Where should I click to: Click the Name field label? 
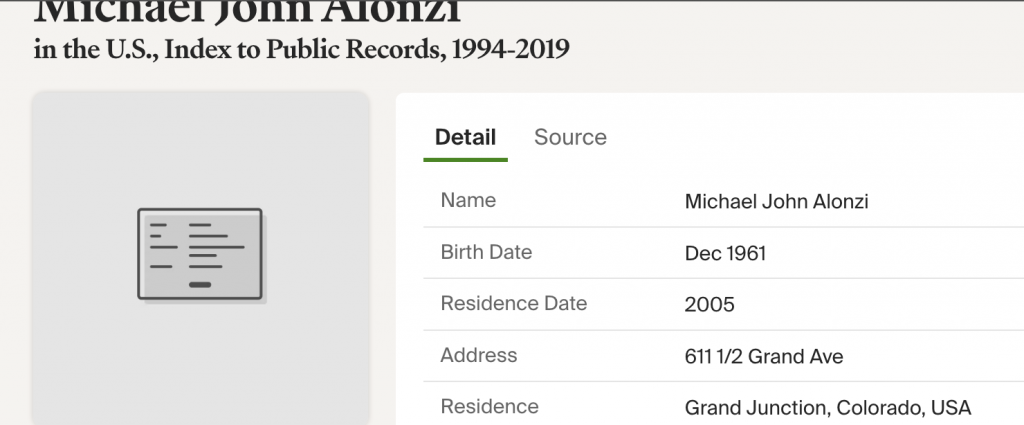(x=468, y=200)
